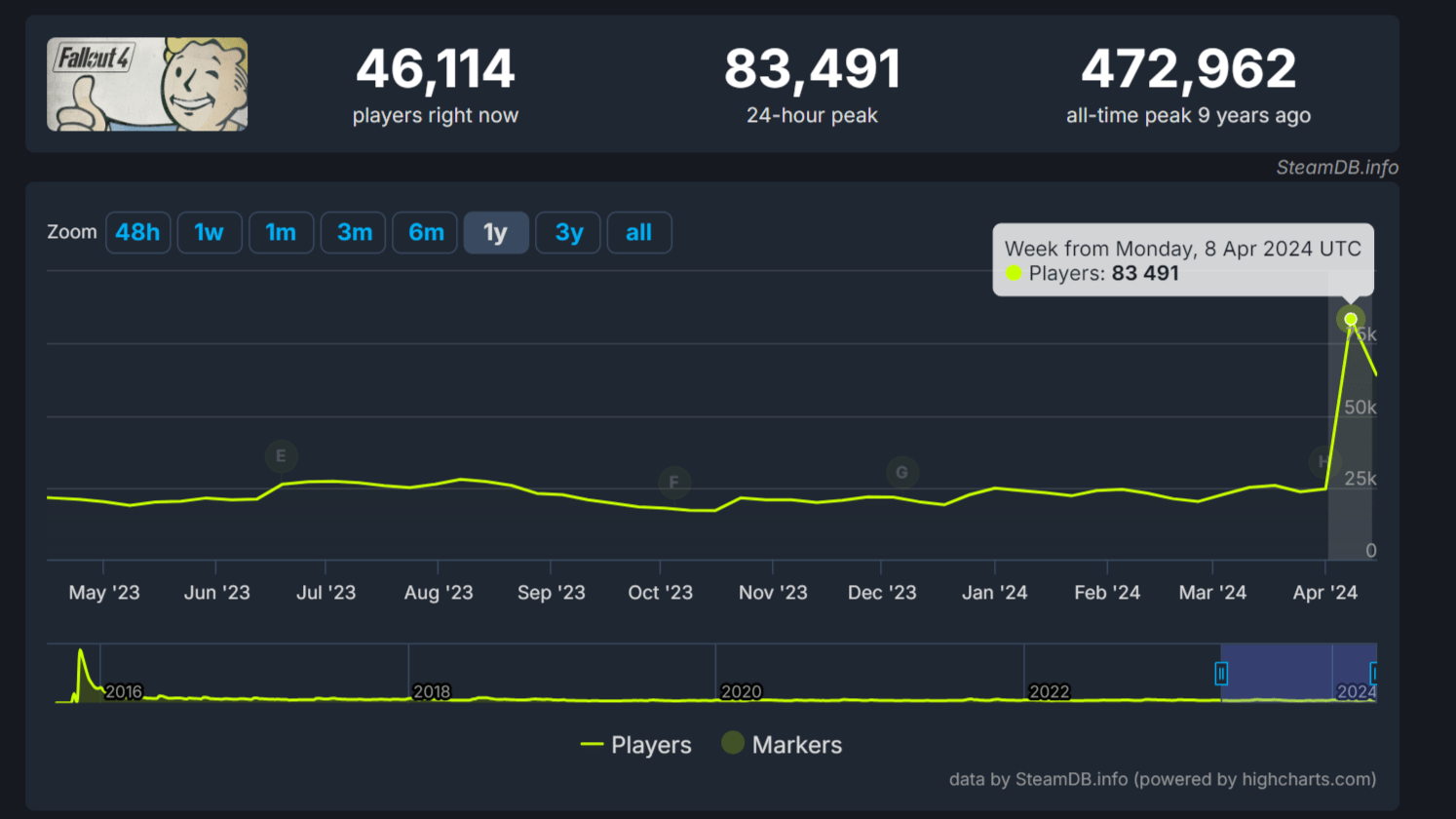Click the 'Jan '24' axis label

[995, 593]
